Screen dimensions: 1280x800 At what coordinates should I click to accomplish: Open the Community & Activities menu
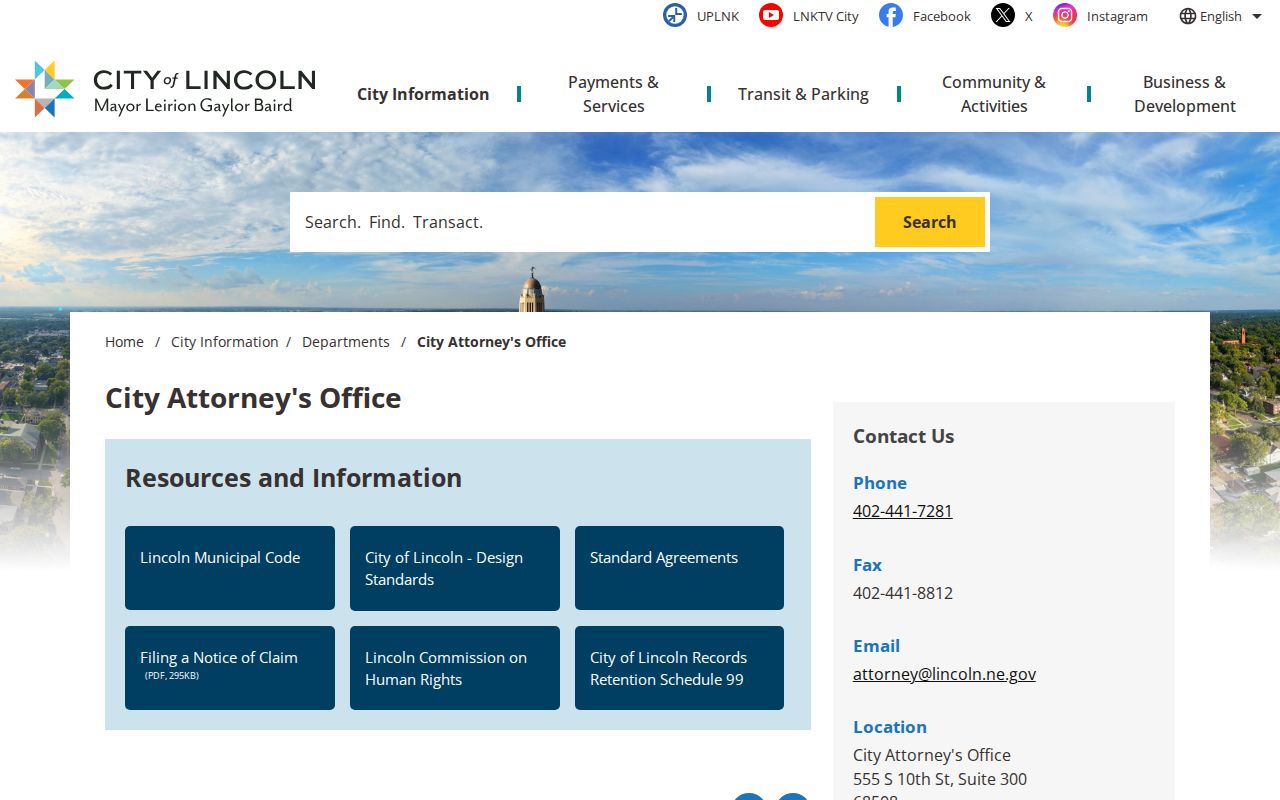[994, 94]
